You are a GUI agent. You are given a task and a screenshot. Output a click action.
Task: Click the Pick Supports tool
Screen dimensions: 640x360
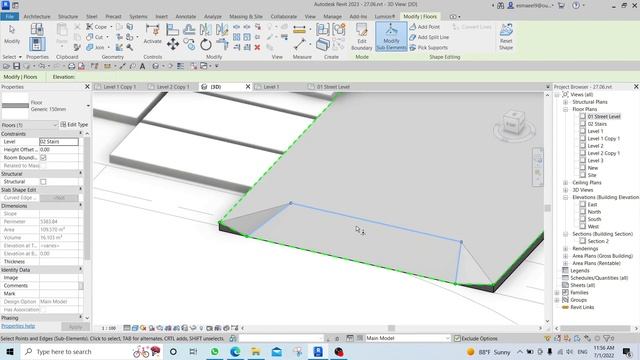click(x=428, y=48)
